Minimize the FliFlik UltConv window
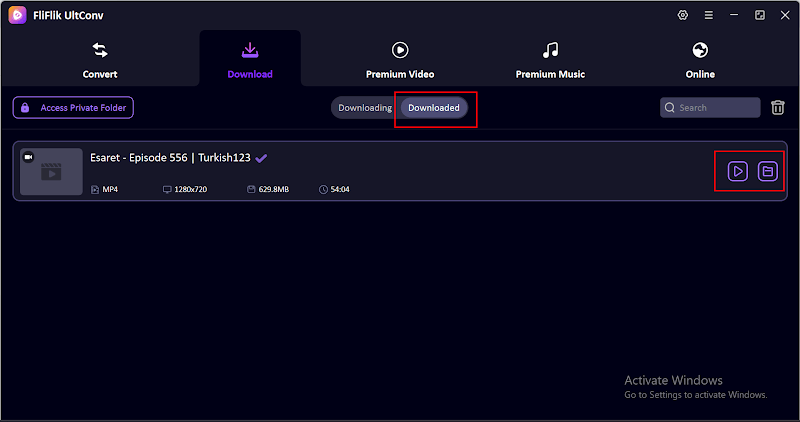The image size is (800, 422). 734,15
